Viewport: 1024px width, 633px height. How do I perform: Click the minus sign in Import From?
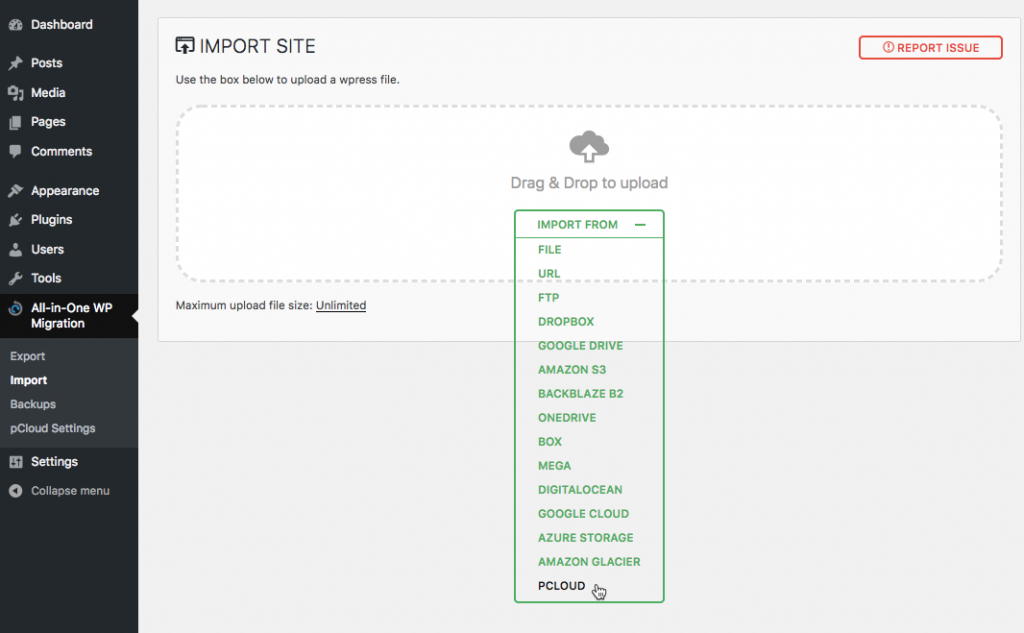click(x=640, y=225)
